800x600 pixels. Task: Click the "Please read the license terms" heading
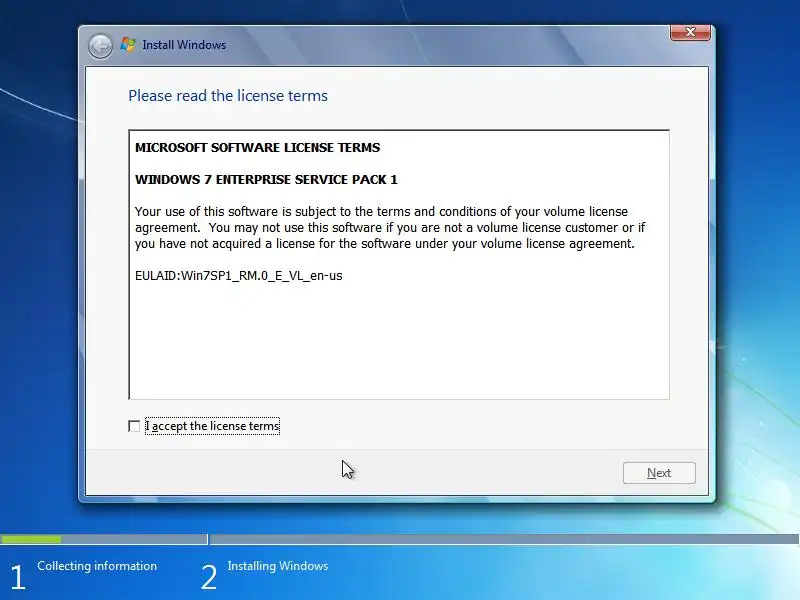(228, 96)
